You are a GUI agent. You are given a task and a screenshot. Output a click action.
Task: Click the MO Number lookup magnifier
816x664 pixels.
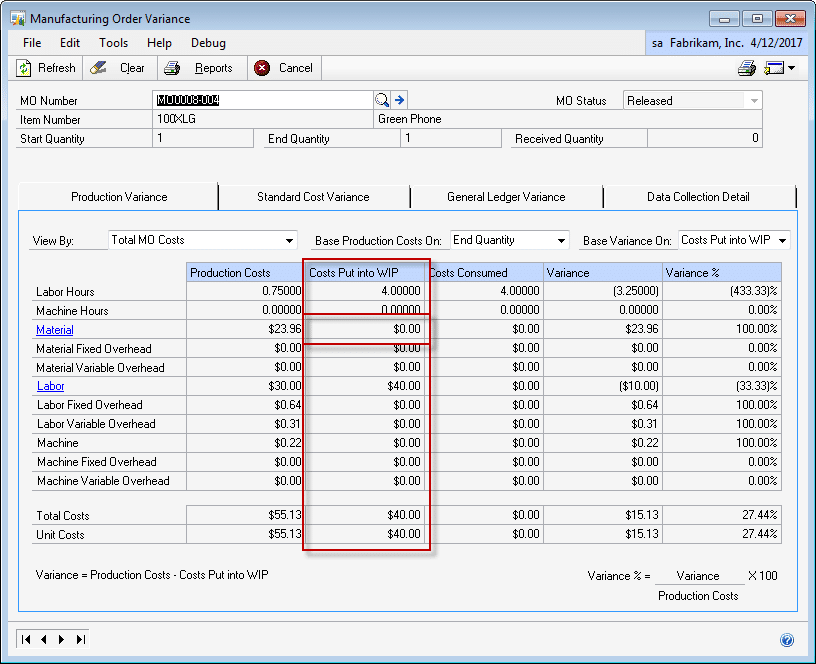[381, 100]
